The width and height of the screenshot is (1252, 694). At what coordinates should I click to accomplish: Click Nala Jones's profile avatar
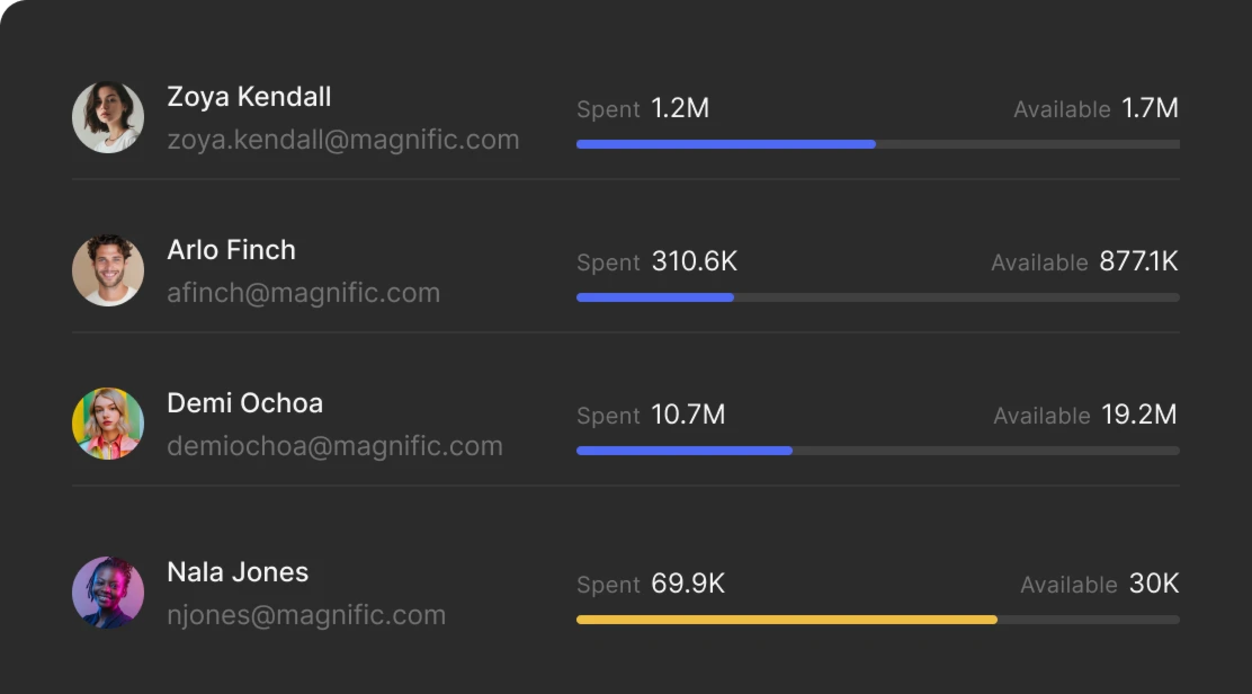[x=108, y=592]
